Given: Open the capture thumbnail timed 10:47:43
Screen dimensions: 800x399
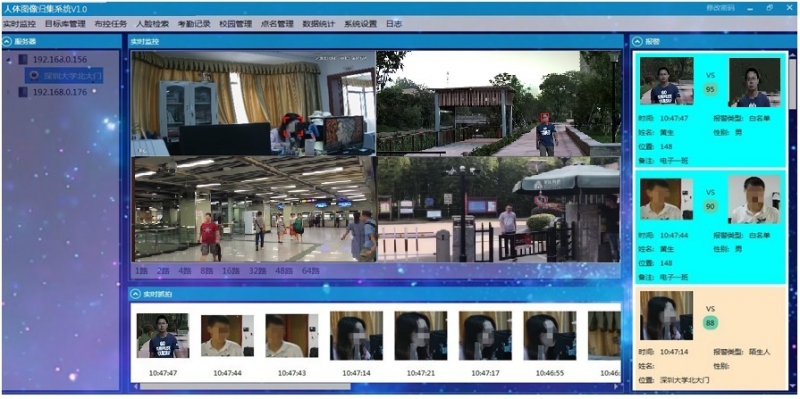Looking at the screenshot, I should pyautogui.click(x=292, y=336).
